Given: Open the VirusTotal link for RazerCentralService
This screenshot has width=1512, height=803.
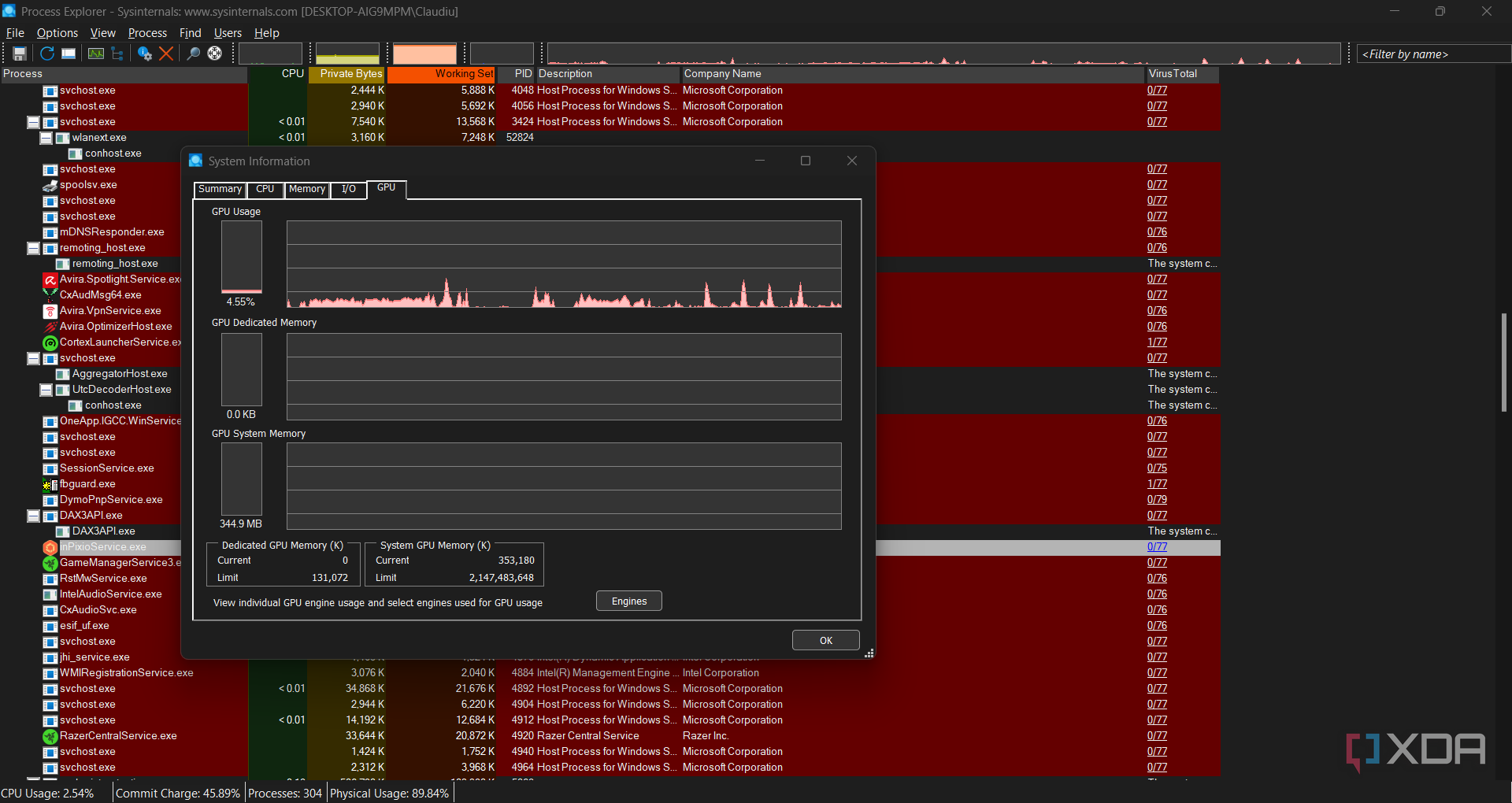Looking at the screenshot, I should 1157,736.
